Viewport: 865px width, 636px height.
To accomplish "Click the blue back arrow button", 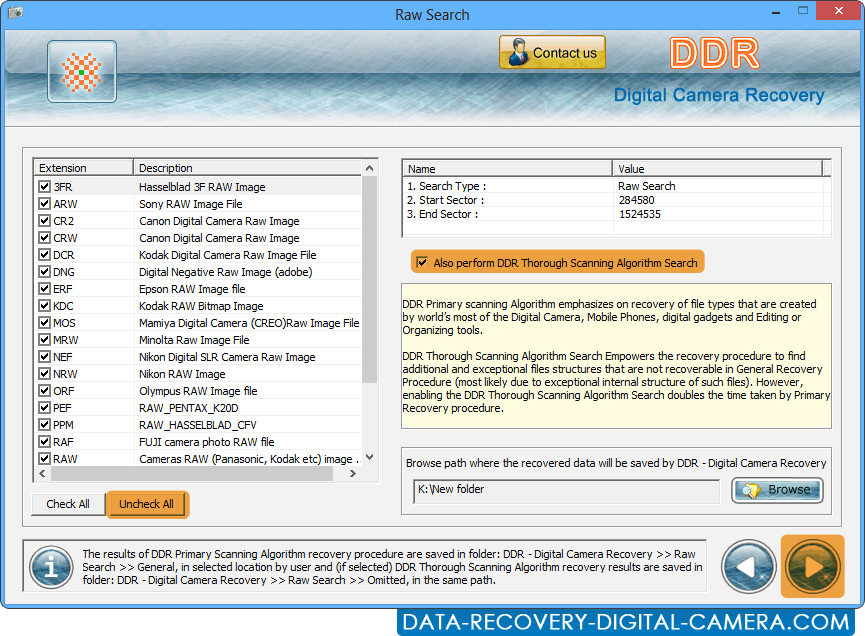I will [748, 567].
